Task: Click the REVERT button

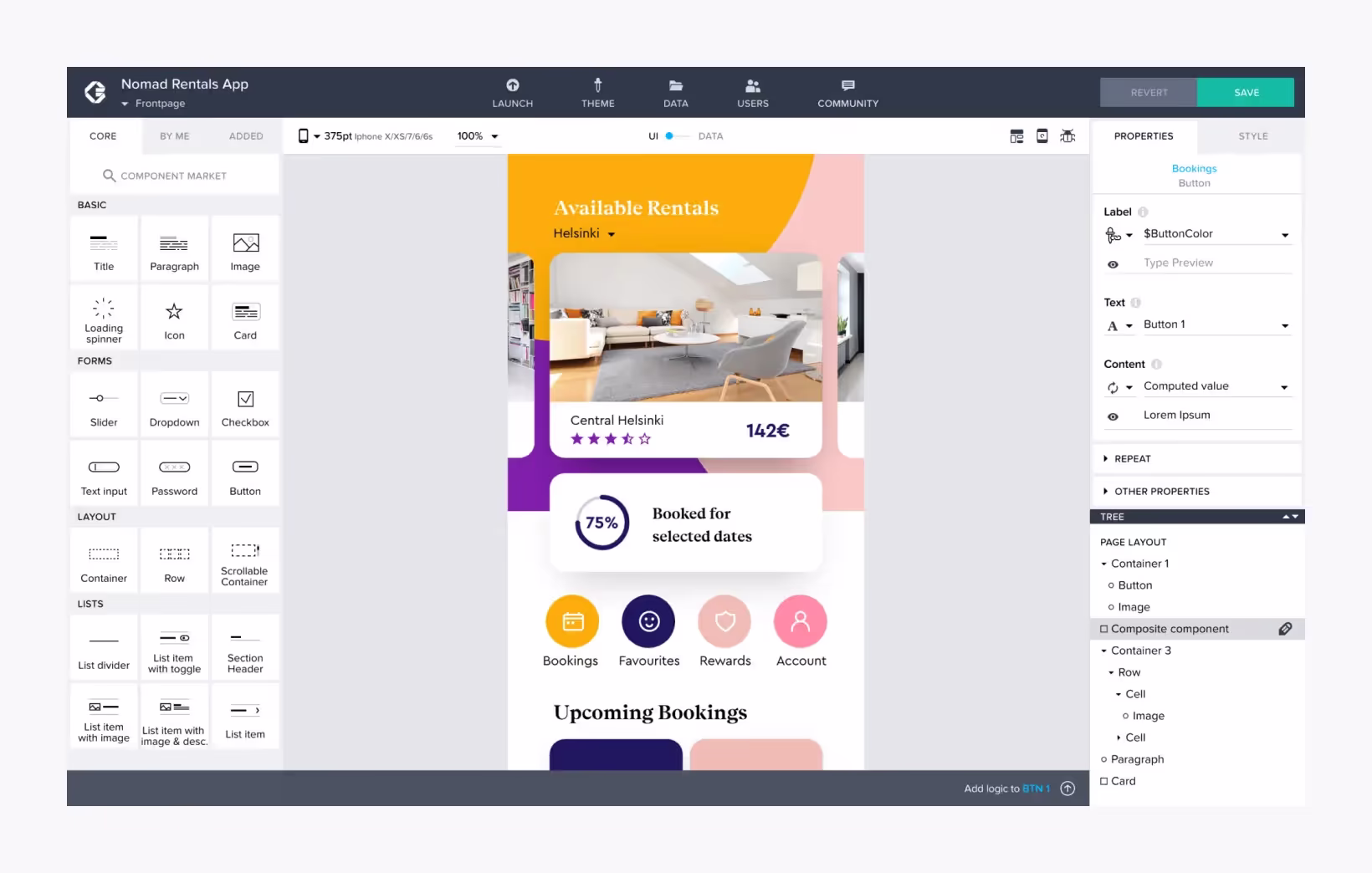Action: [1149, 93]
